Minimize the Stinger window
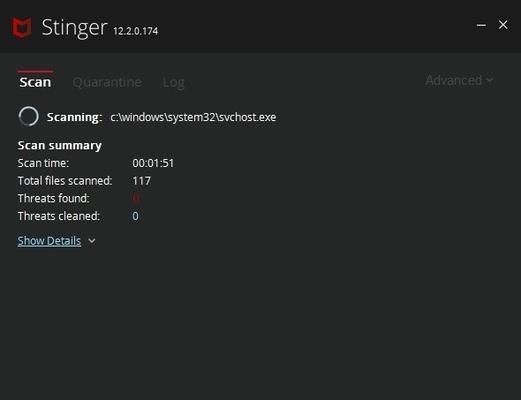Image resolution: width=521 pixels, height=400 pixels. (x=481, y=25)
